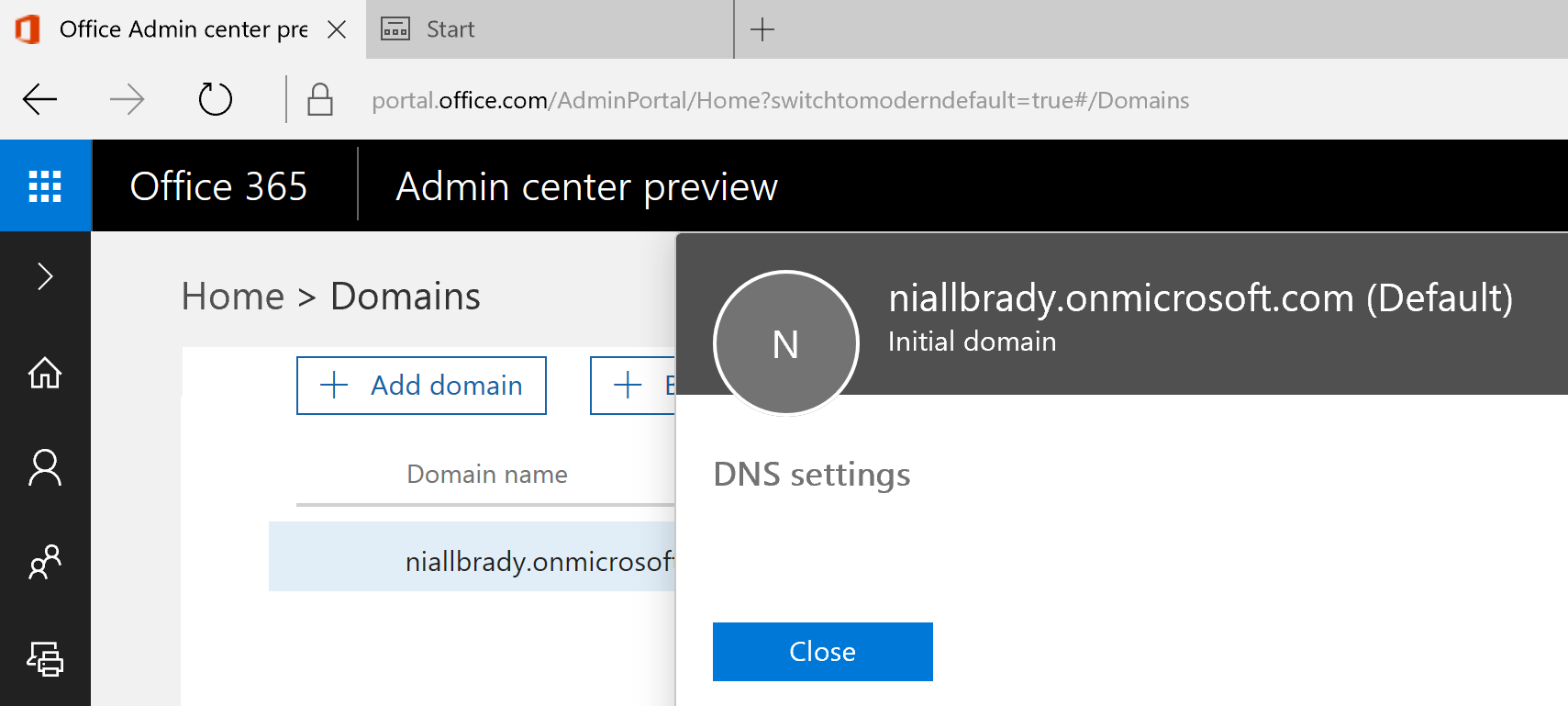The image size is (1568, 706).
Task: Open Users icon in sidebar
Action: [x=45, y=467]
